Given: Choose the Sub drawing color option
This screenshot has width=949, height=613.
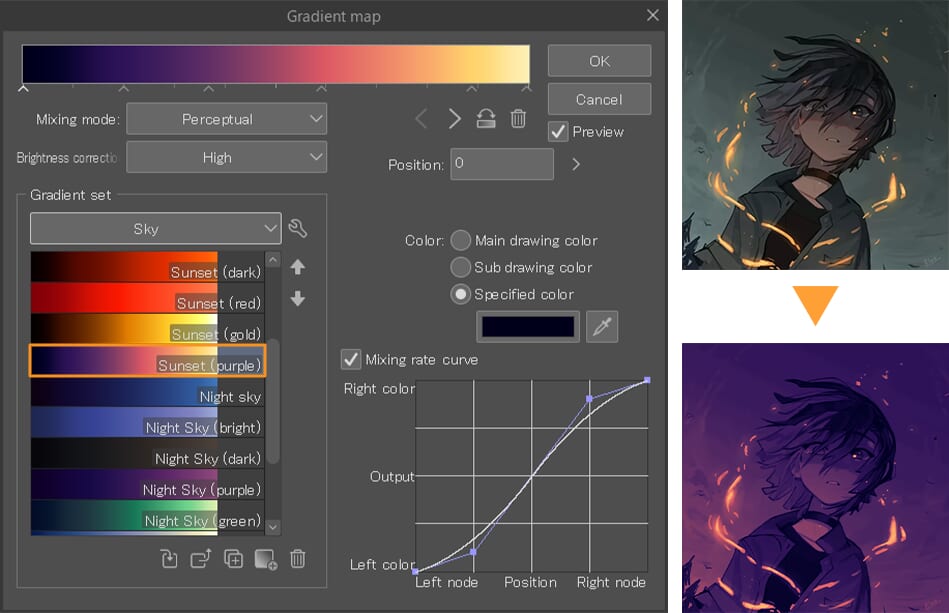Looking at the screenshot, I should [x=460, y=267].
